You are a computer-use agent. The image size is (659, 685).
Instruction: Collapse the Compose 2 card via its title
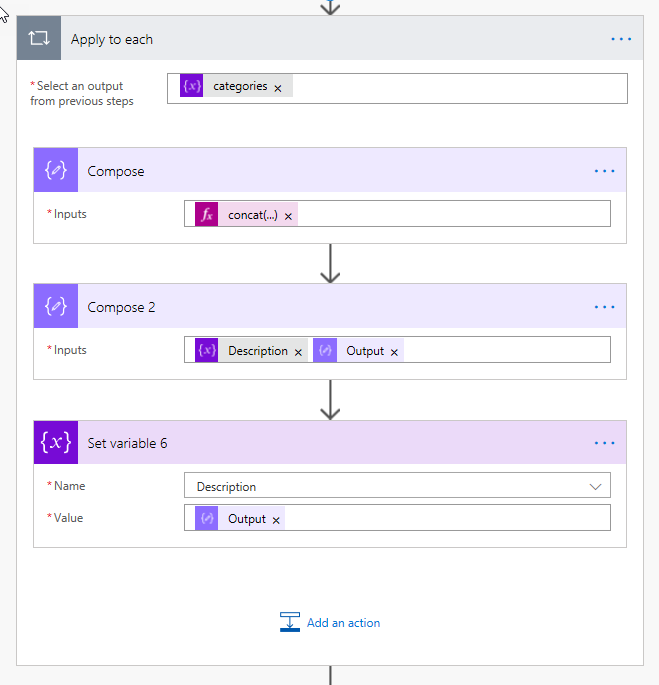(122, 307)
